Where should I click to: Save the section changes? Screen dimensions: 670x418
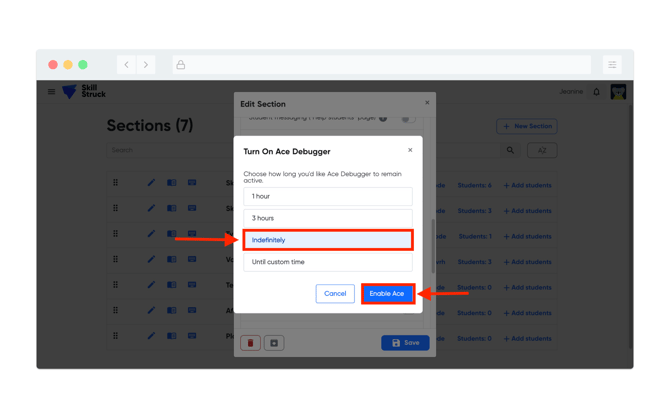[x=405, y=343]
